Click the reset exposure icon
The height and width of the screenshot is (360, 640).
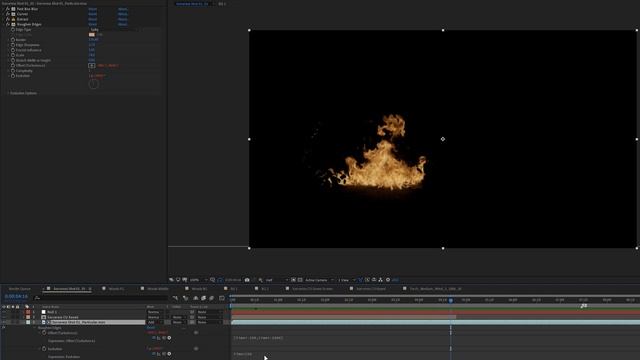coord(388,280)
